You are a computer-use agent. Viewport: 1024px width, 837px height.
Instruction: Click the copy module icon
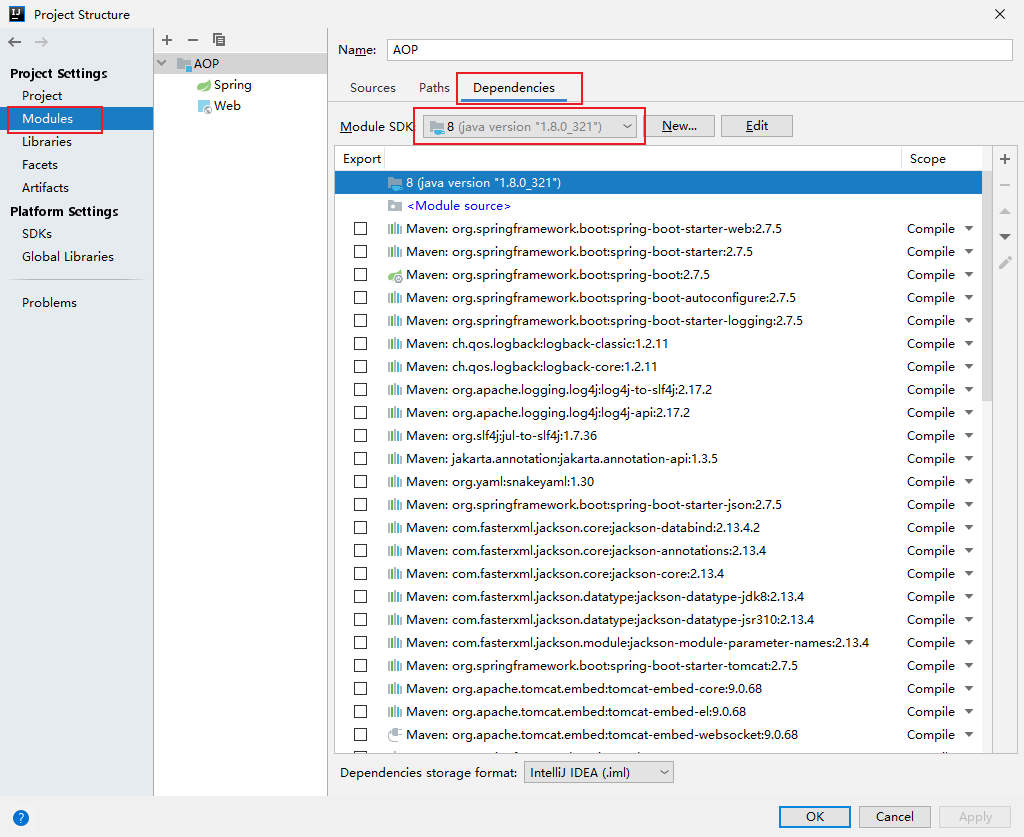point(219,40)
